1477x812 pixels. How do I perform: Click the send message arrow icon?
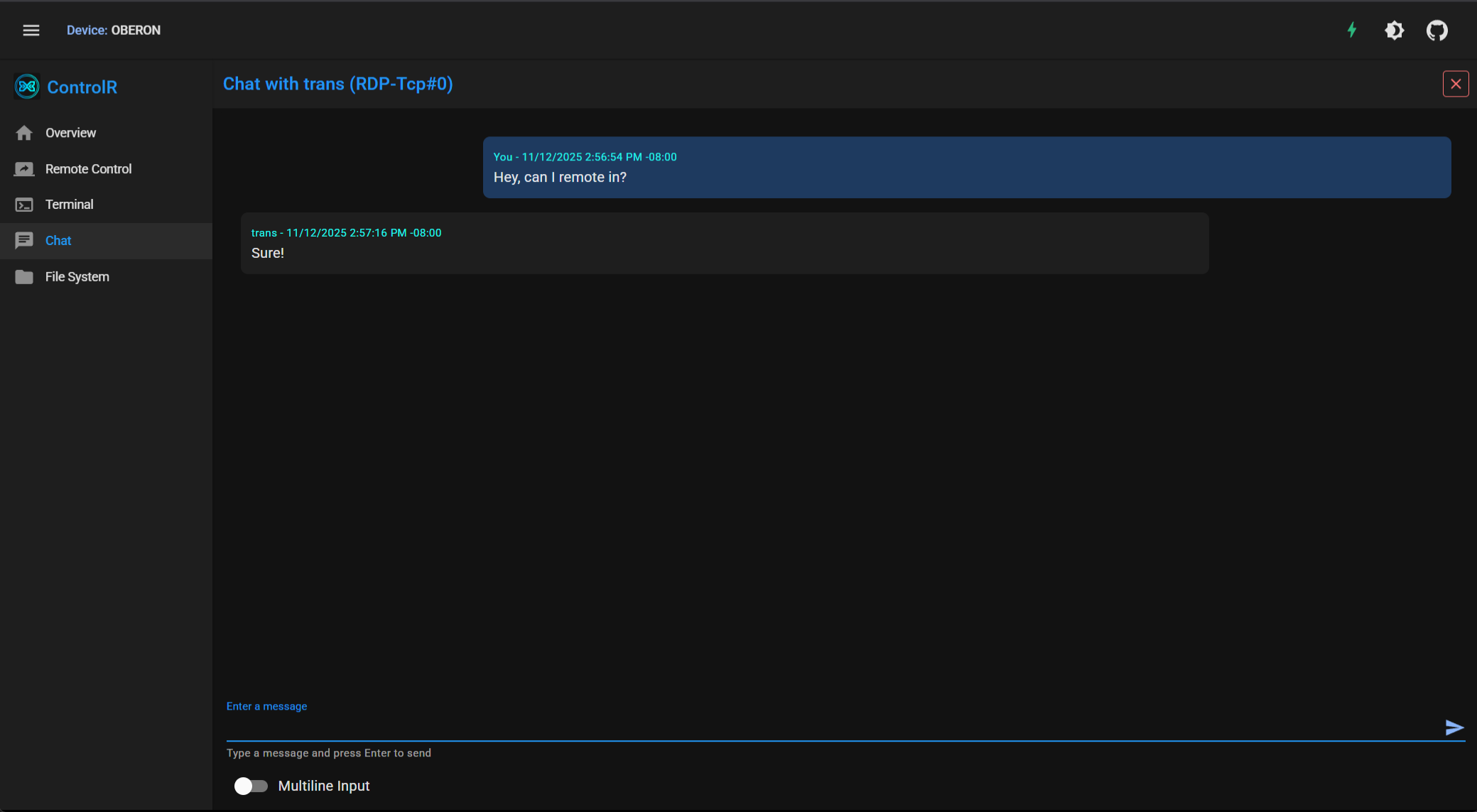click(x=1454, y=727)
